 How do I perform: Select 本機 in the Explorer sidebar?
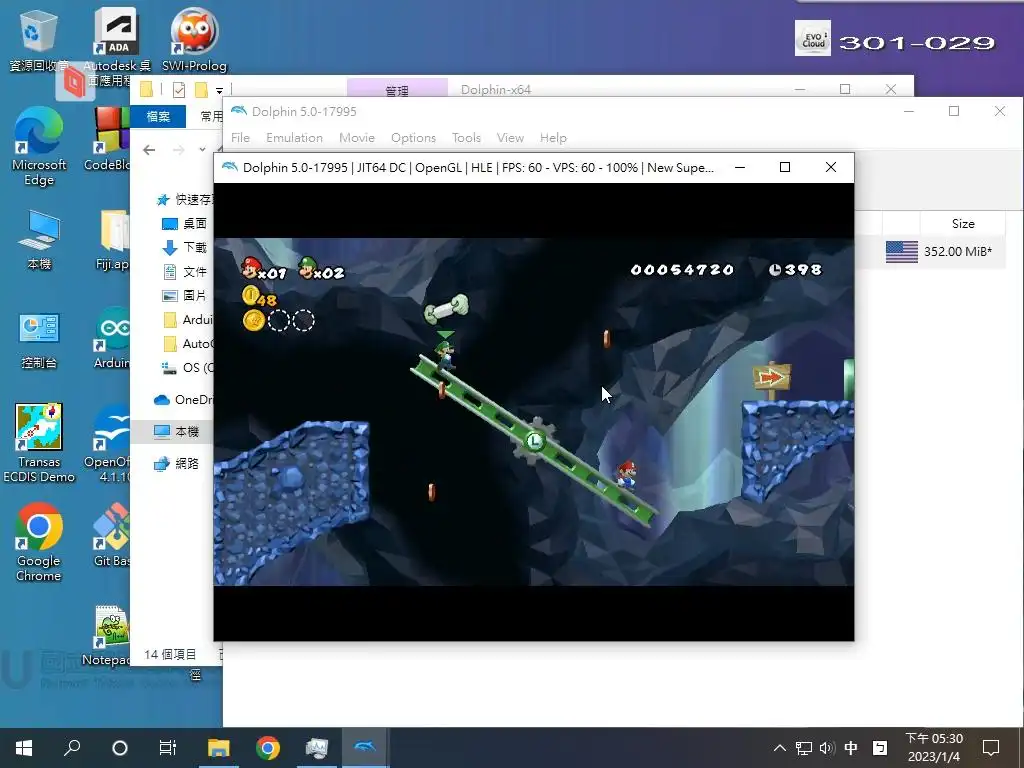[x=176, y=432]
